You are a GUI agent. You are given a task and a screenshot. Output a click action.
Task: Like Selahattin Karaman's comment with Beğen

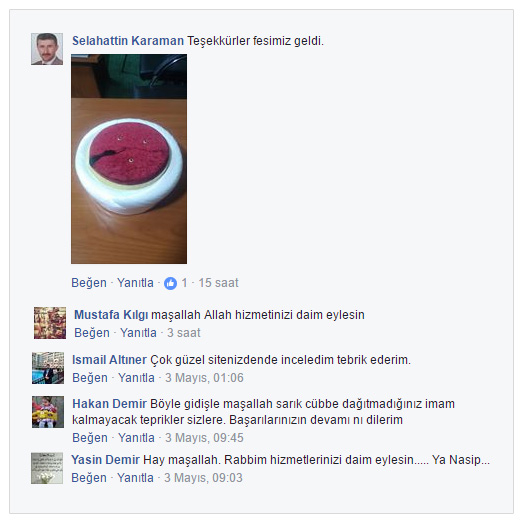(89, 283)
